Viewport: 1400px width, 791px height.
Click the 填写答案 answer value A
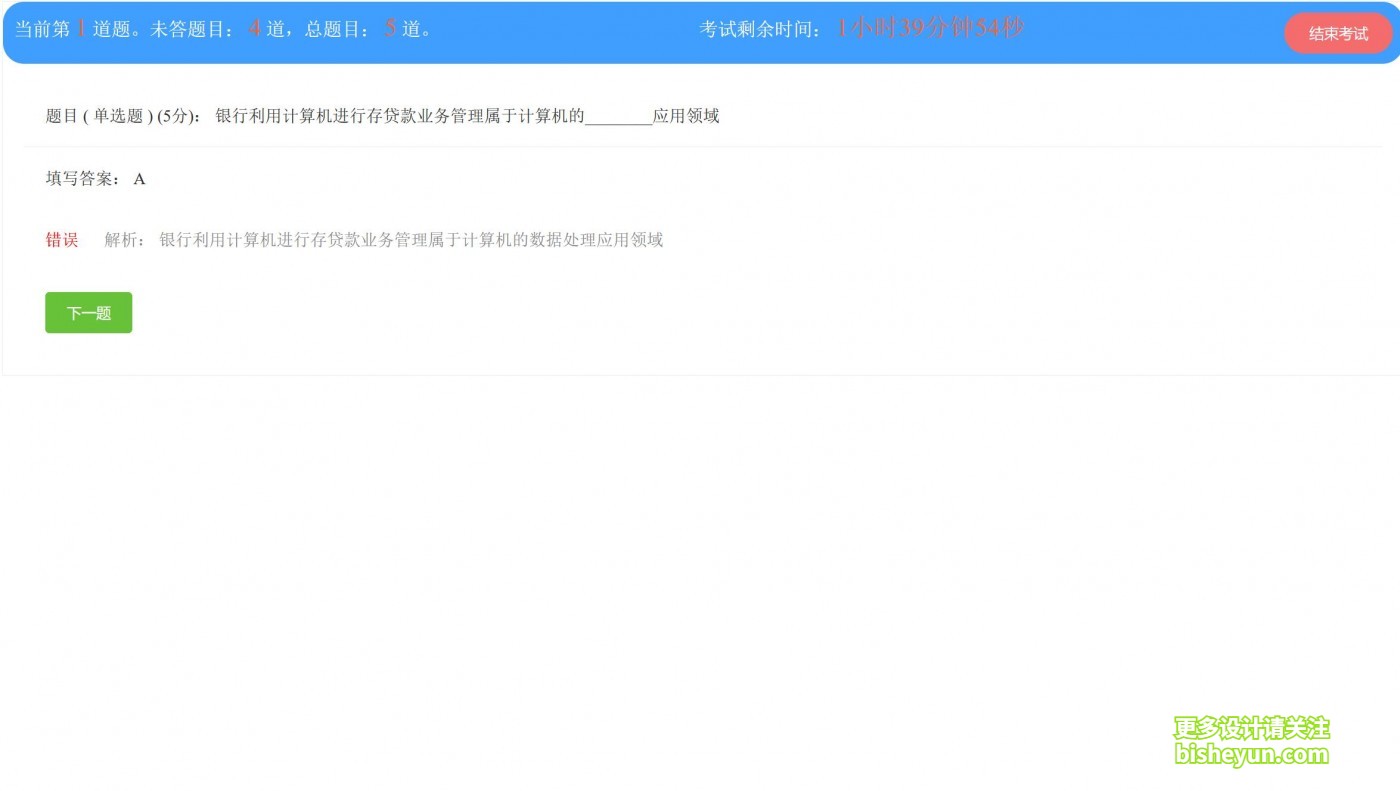(139, 179)
